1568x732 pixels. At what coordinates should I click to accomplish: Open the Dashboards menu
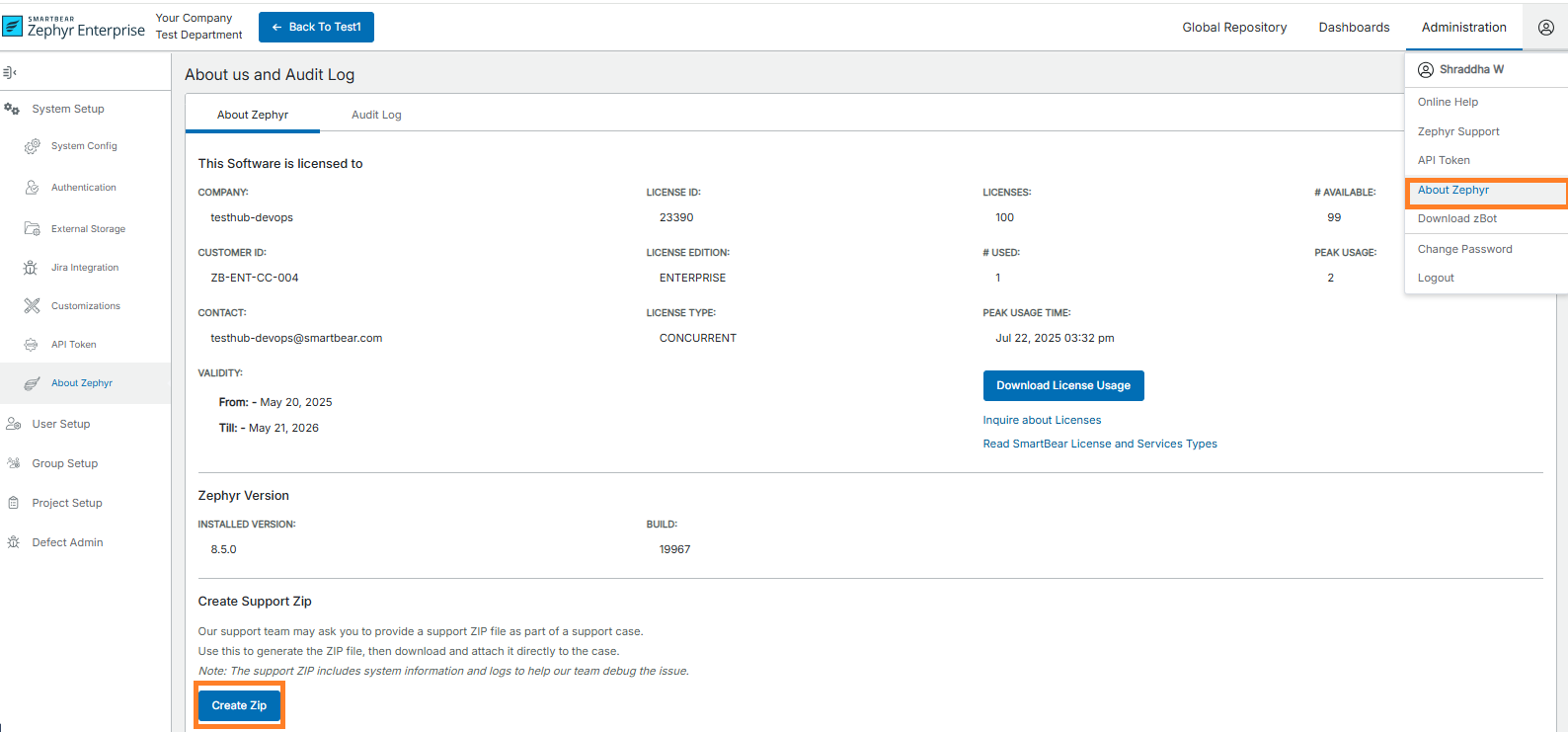pyautogui.click(x=1354, y=28)
